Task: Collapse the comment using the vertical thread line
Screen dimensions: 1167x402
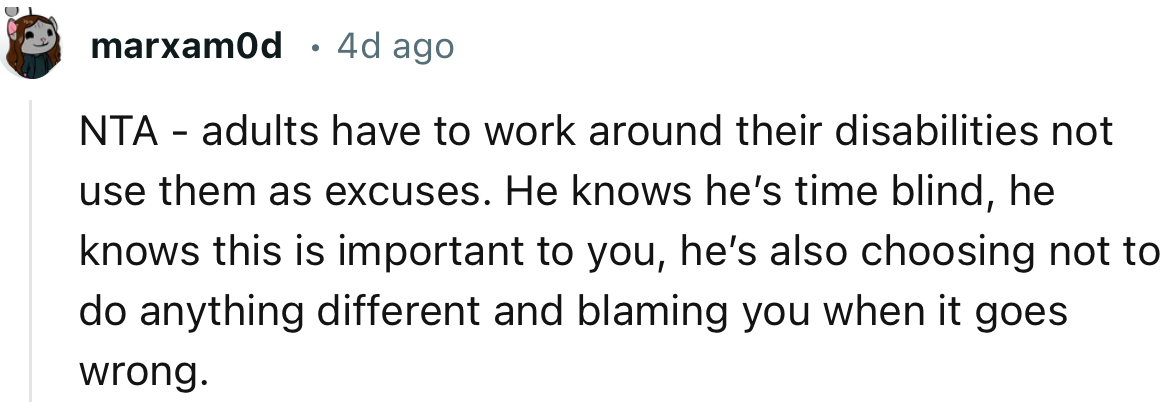Action: click(31, 250)
